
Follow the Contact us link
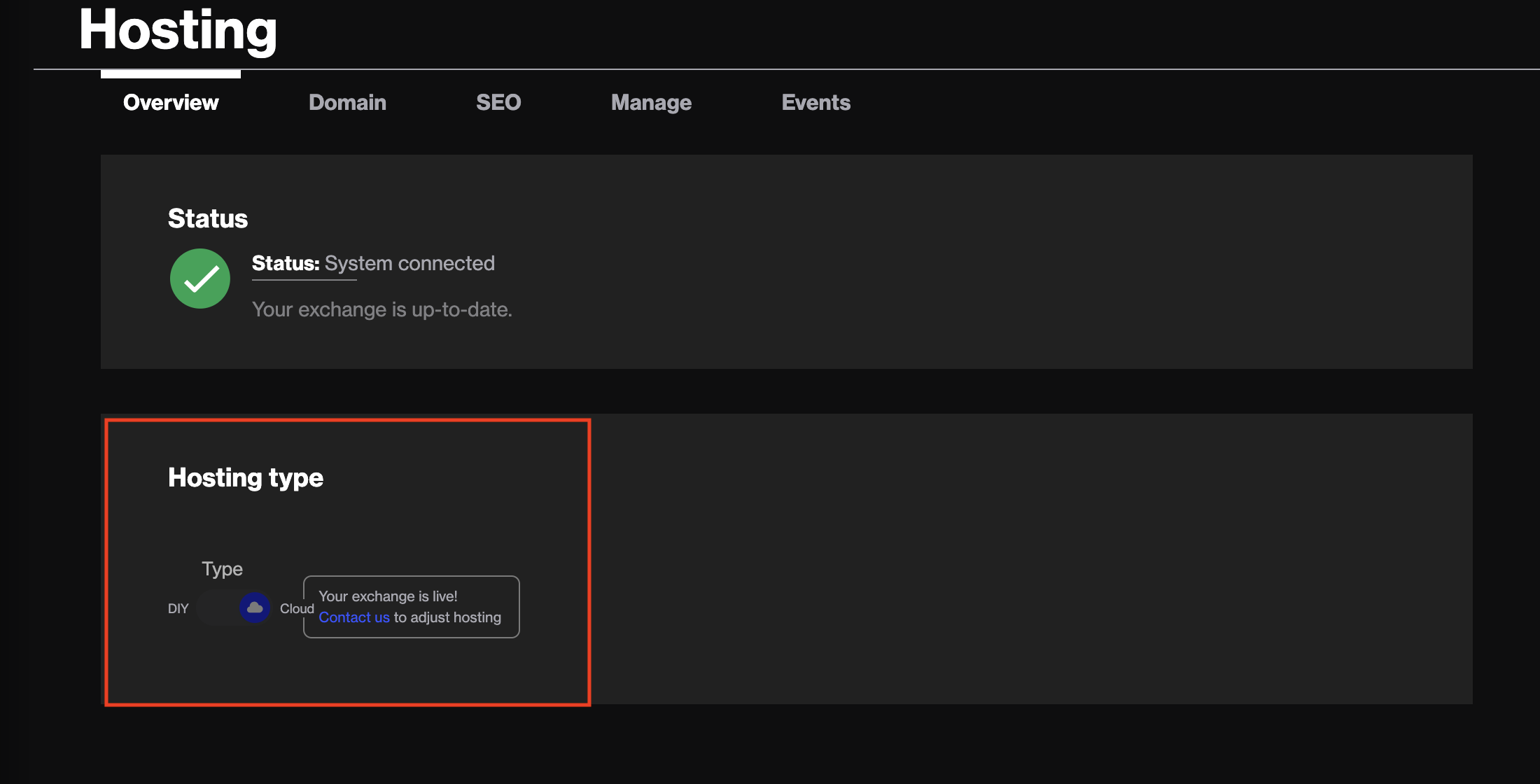click(x=354, y=617)
